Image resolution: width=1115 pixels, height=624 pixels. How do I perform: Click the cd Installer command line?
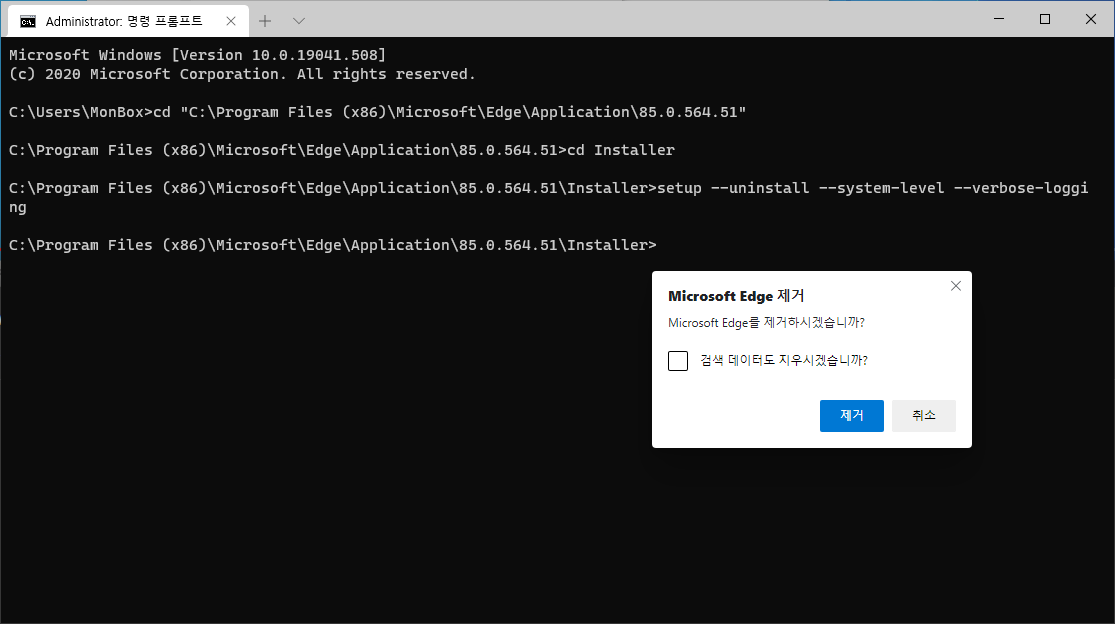click(x=342, y=150)
